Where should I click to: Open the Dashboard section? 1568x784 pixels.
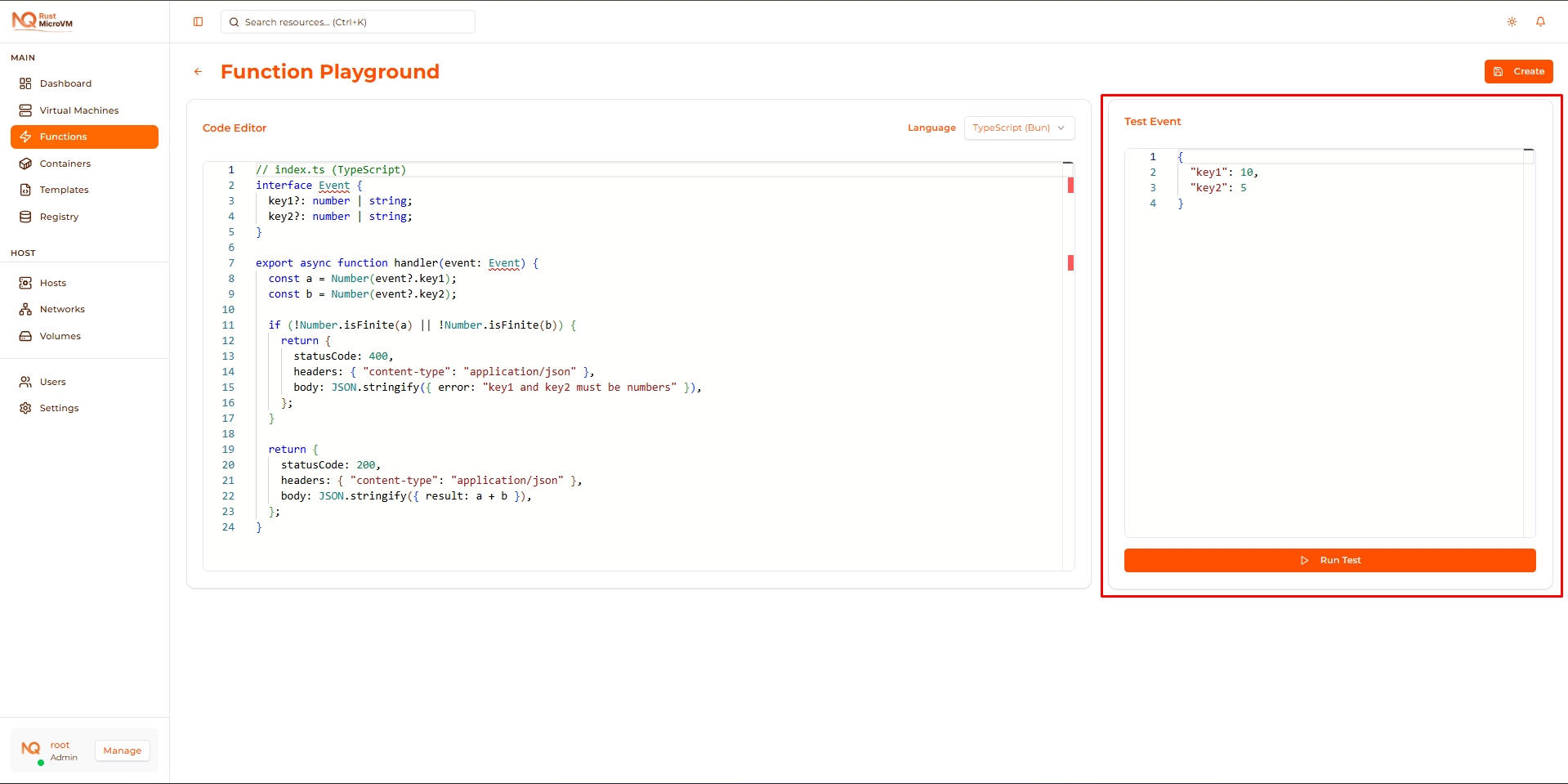[65, 83]
